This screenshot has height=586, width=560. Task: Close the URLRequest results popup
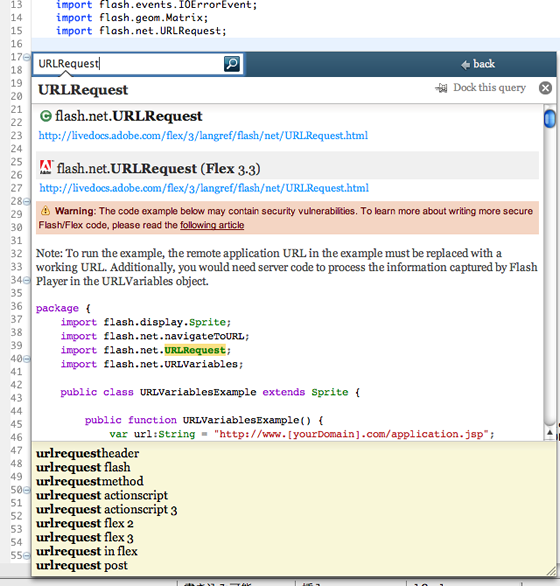545,88
